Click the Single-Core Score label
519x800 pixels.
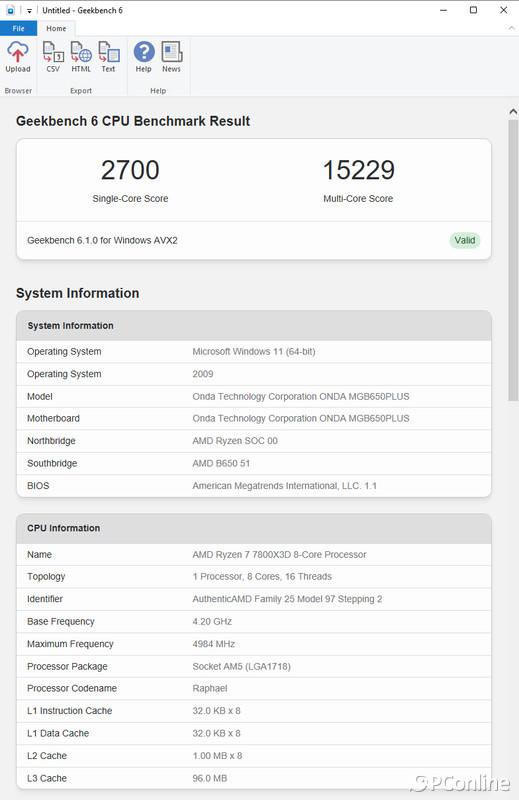(130, 198)
